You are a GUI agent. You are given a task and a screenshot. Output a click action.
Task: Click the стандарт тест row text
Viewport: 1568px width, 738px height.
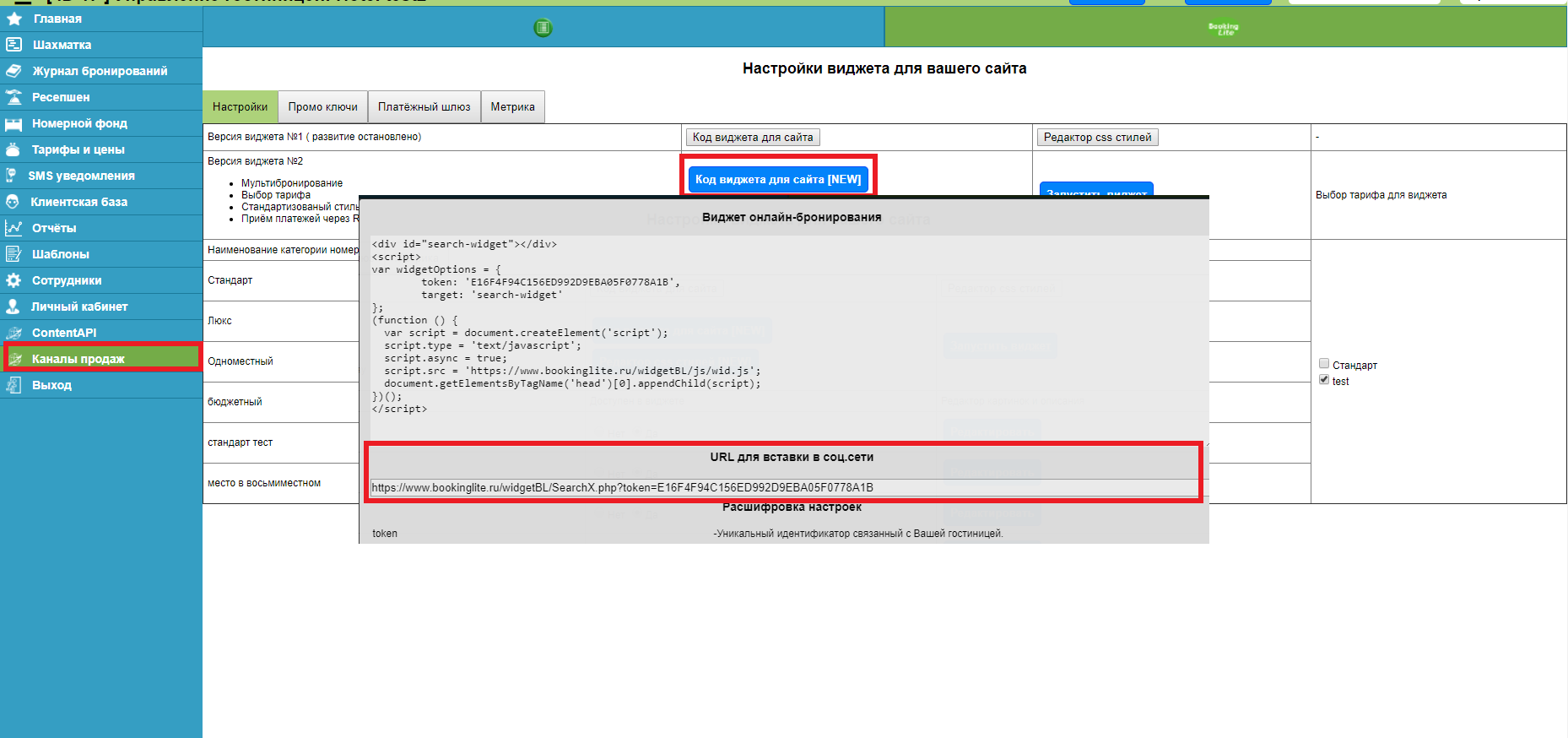pos(241,442)
